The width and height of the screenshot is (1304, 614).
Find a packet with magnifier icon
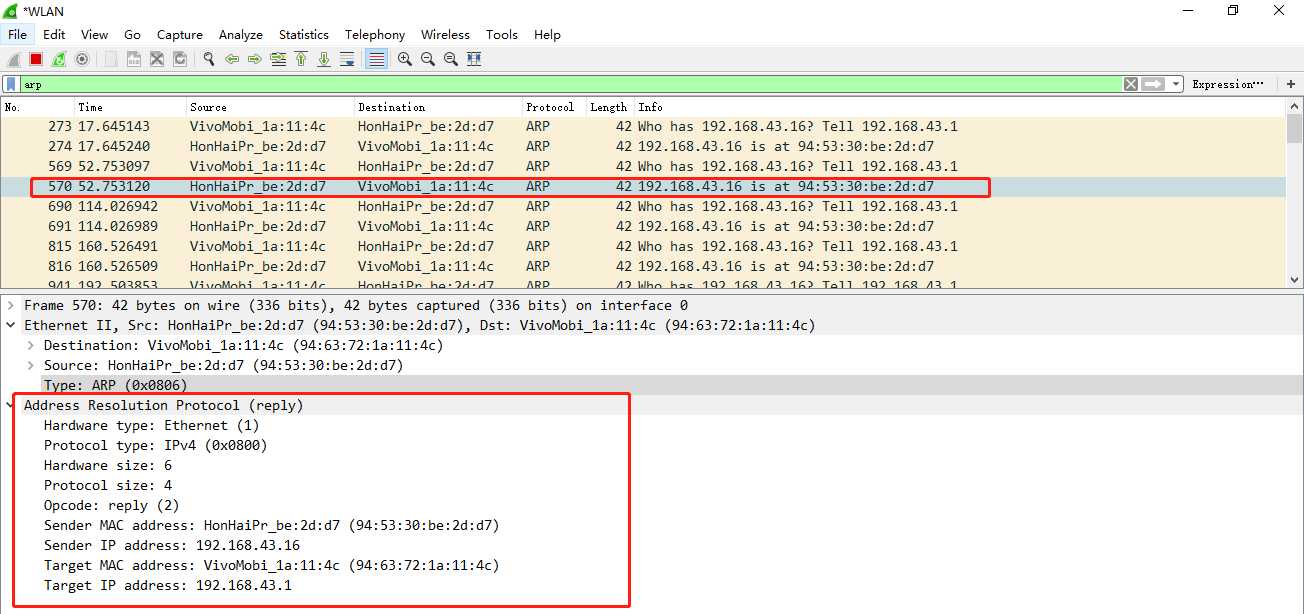[x=208, y=60]
